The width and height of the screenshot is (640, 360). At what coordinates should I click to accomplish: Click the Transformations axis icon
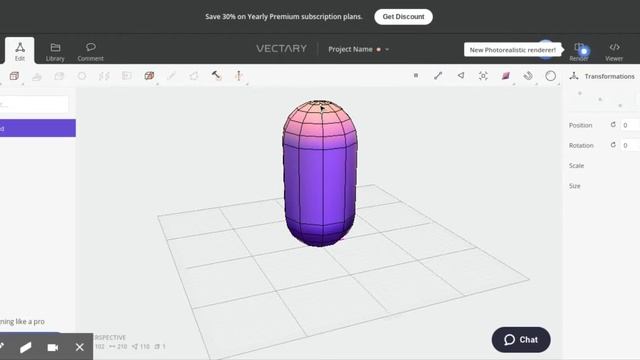[x=574, y=76]
